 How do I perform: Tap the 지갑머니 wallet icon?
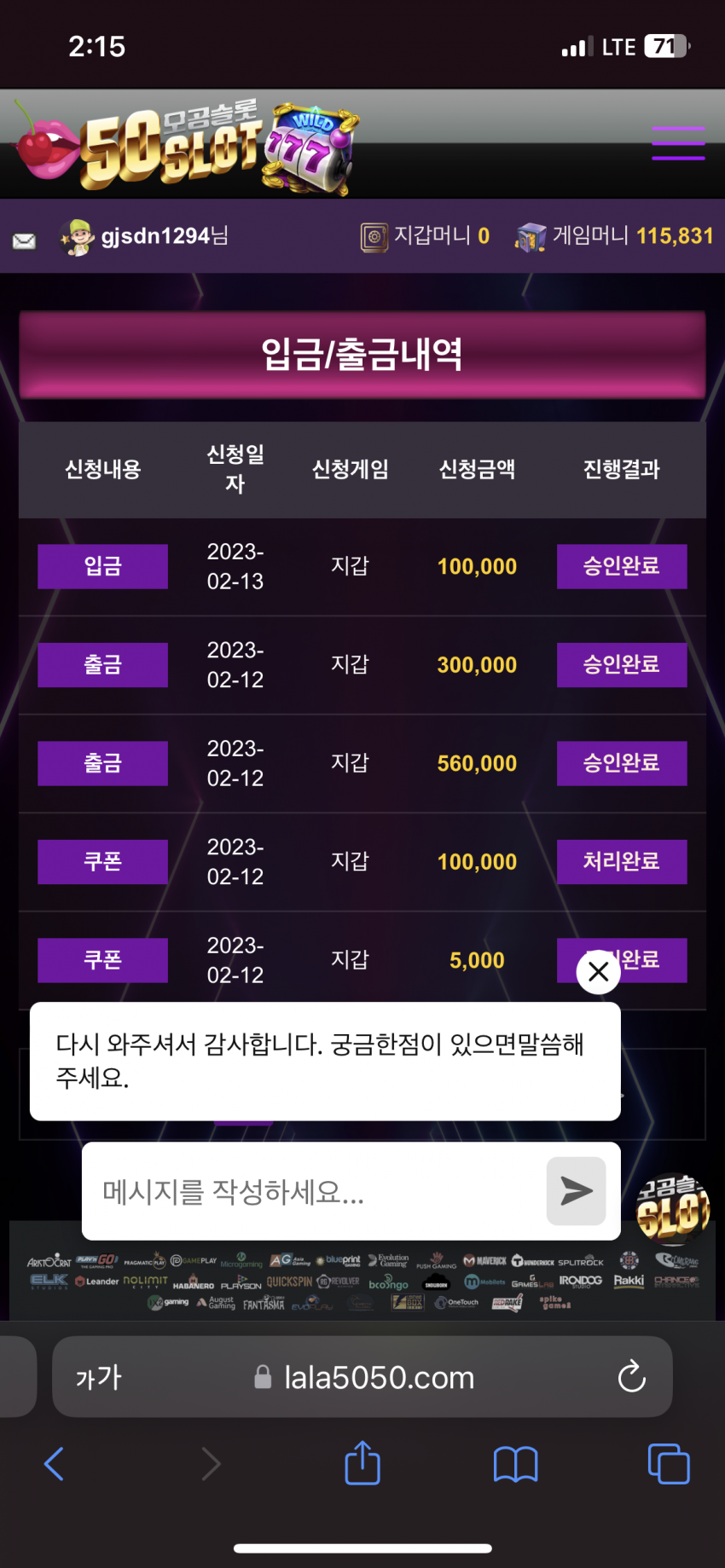pyautogui.click(x=374, y=237)
